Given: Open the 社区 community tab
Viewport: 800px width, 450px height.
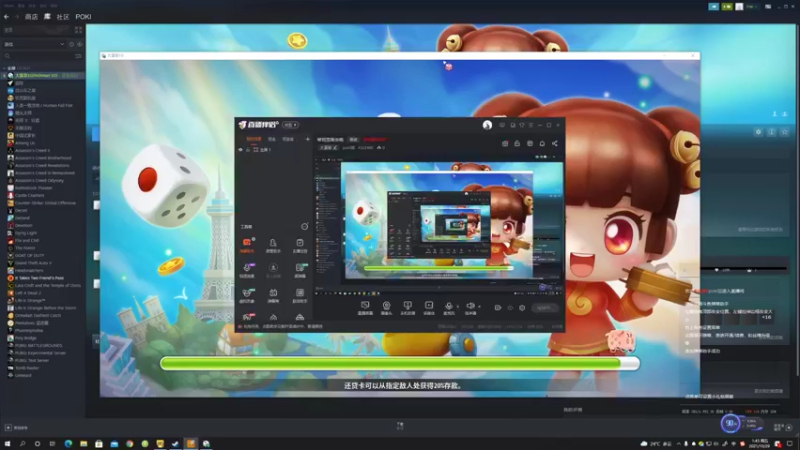Looking at the screenshot, I should 63,17.
